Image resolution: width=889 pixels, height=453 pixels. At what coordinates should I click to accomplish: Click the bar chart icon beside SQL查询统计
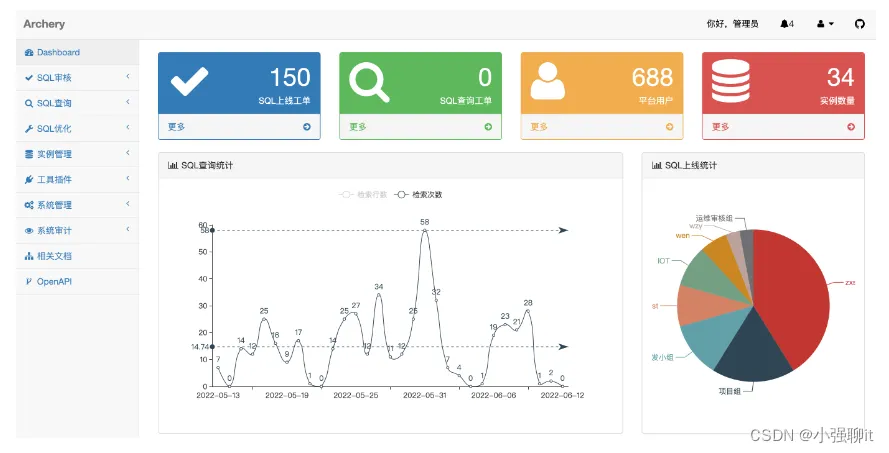point(173,166)
